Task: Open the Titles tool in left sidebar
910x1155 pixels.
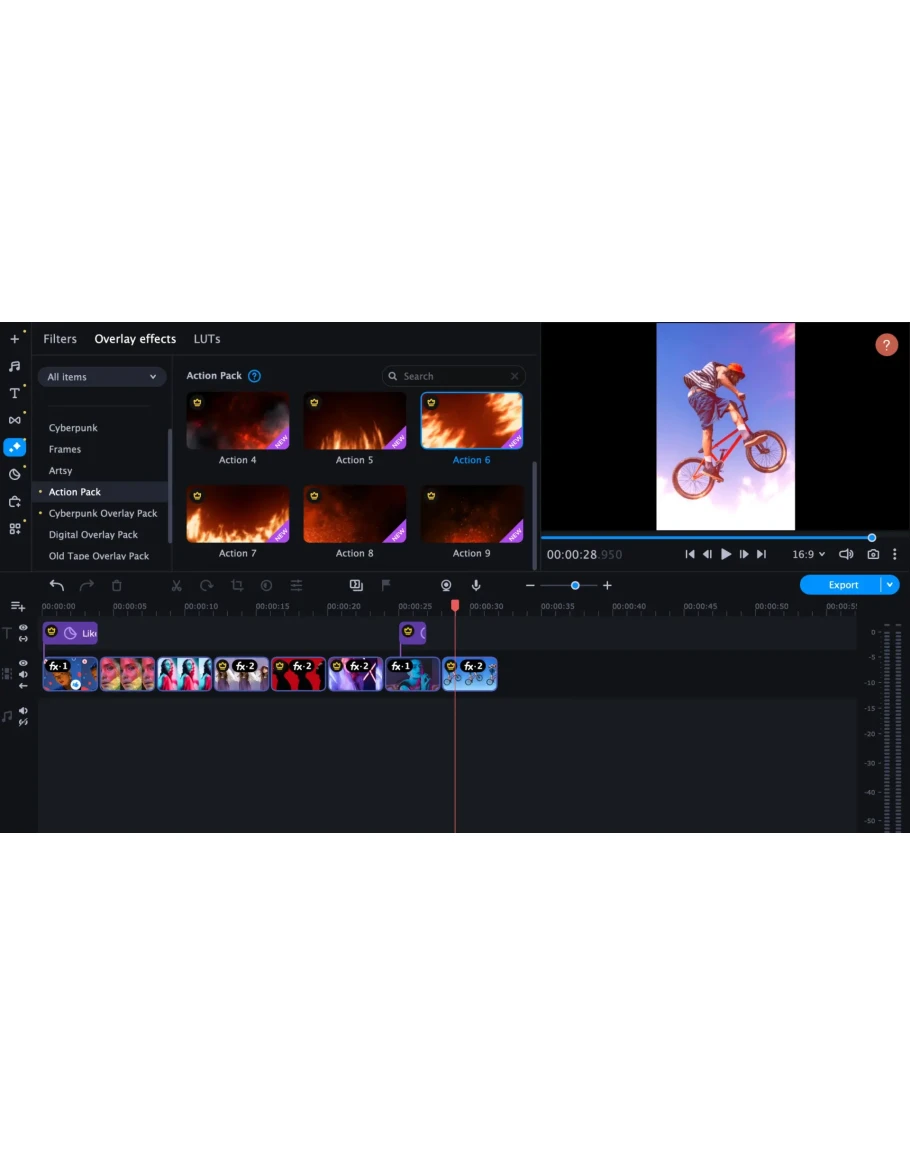Action: (14, 393)
